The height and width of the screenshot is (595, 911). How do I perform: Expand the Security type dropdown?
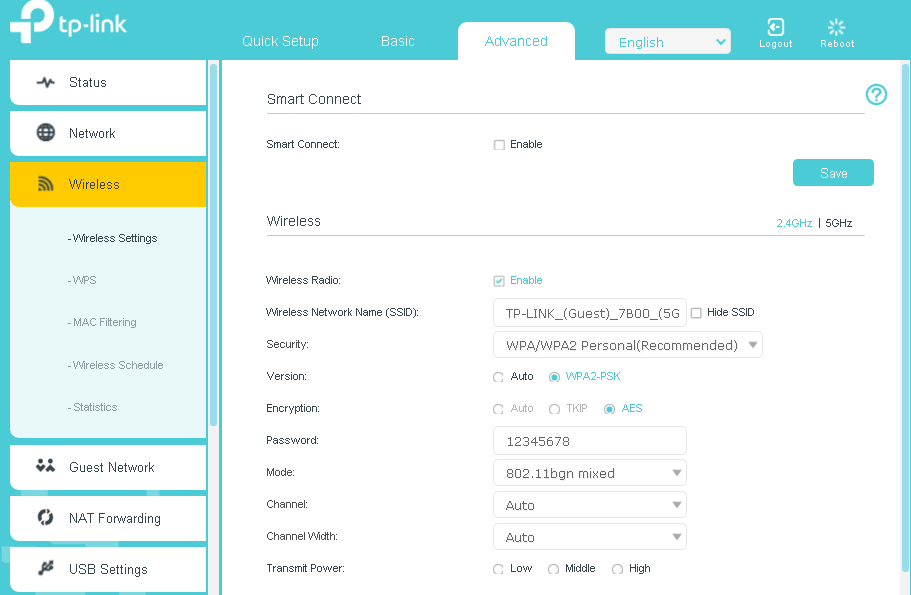627,345
